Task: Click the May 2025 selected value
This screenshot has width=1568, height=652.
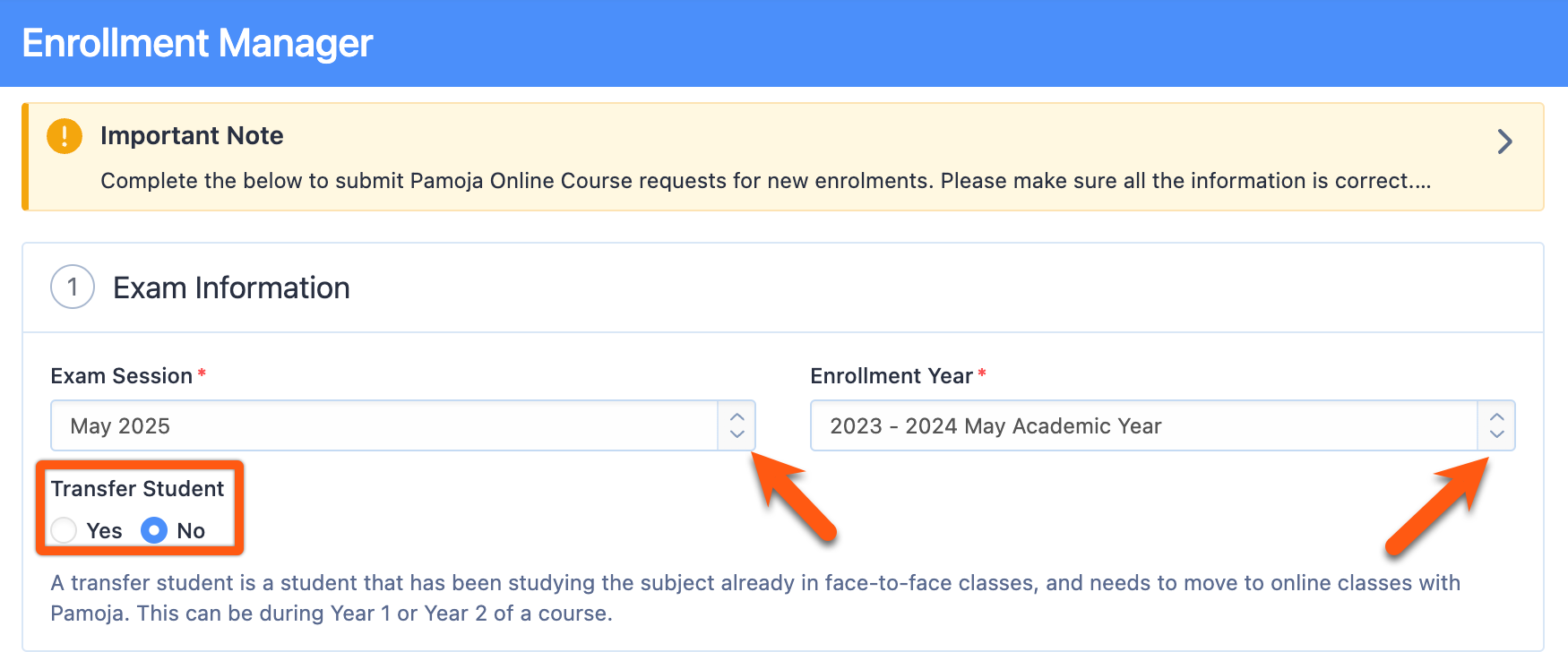Action: click(120, 426)
